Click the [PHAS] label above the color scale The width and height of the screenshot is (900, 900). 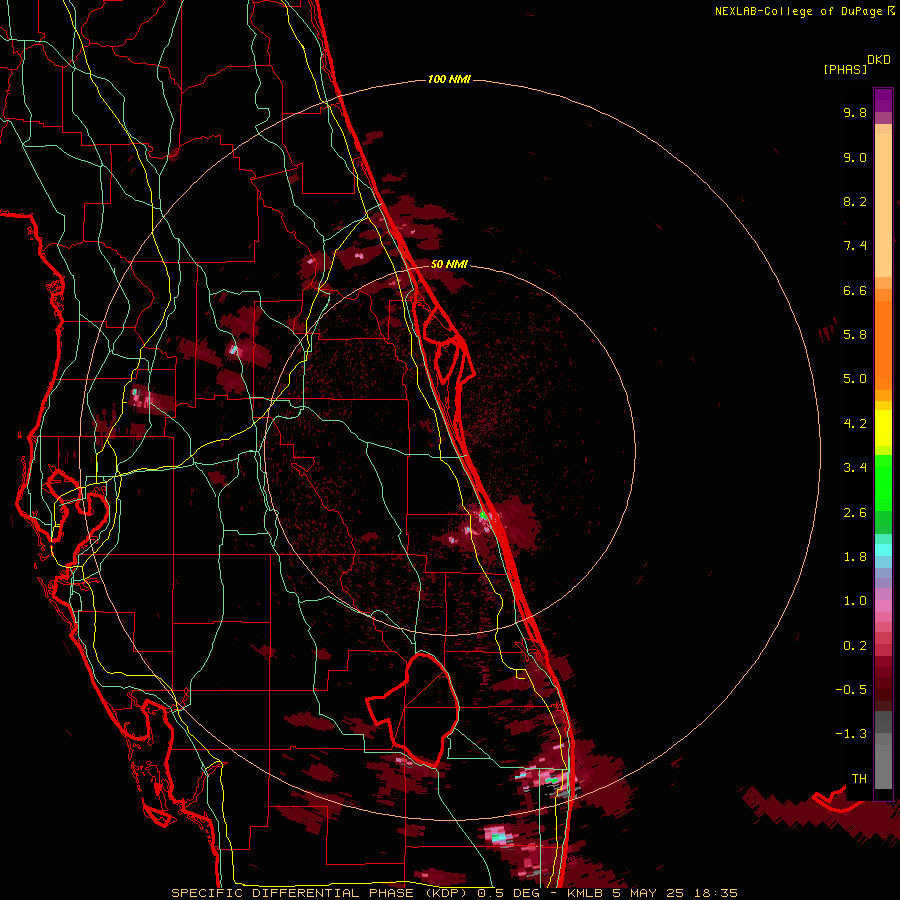click(845, 69)
